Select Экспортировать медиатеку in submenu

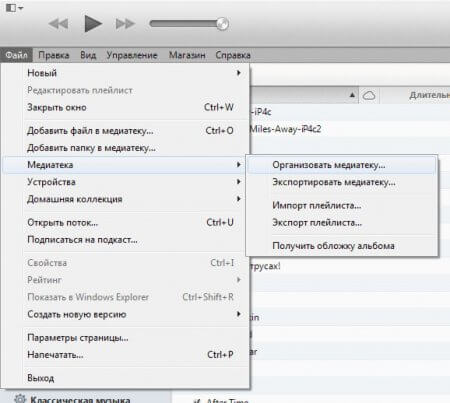(342, 182)
